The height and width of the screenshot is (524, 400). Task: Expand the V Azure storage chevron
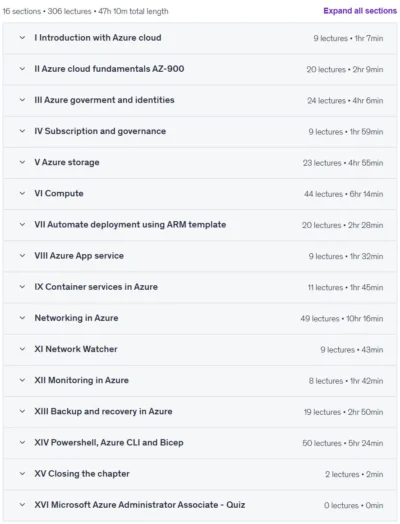click(x=22, y=162)
